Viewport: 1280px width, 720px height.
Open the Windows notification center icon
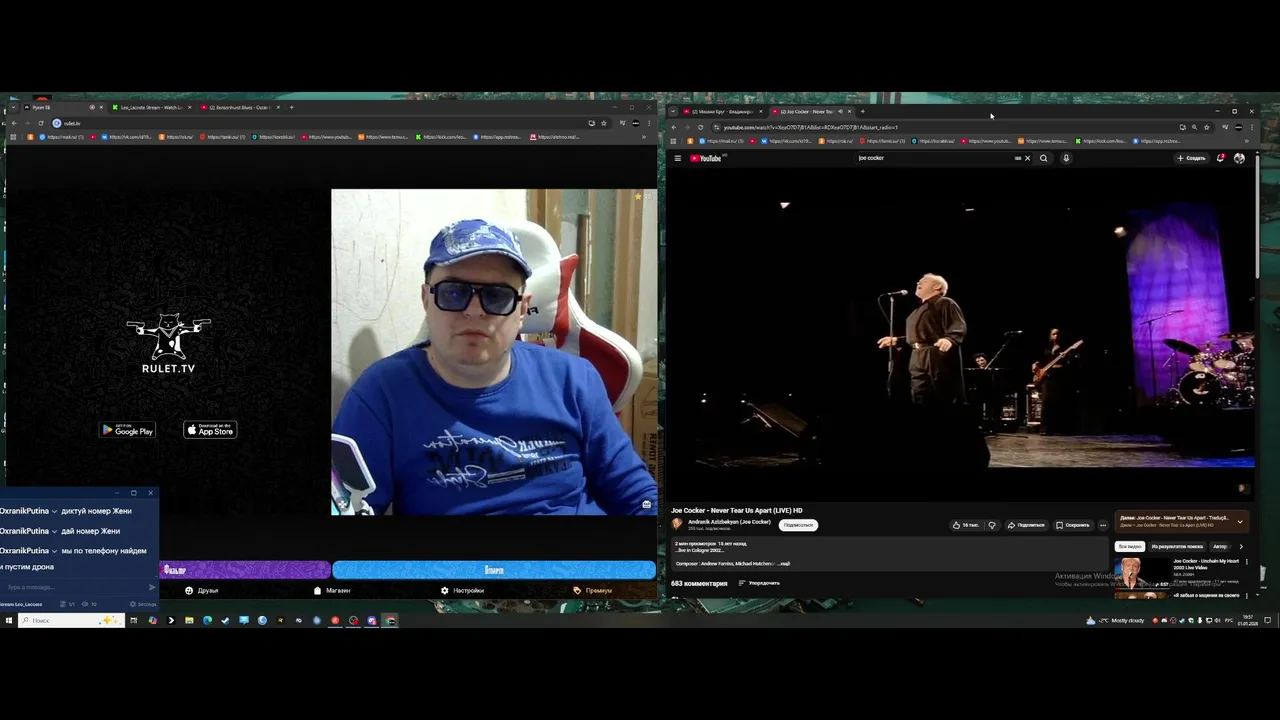[x=1269, y=620]
